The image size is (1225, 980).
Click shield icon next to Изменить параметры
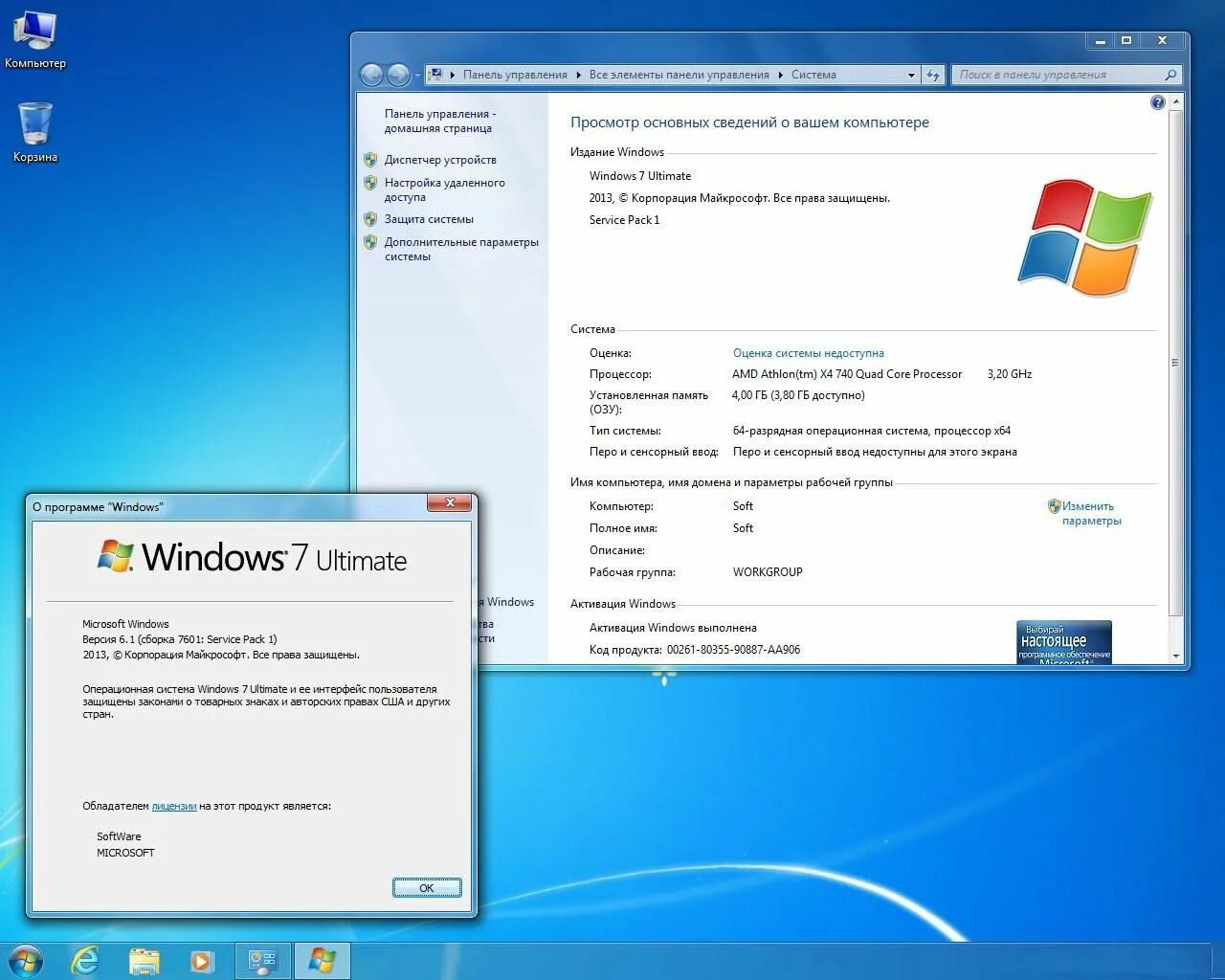(1054, 506)
